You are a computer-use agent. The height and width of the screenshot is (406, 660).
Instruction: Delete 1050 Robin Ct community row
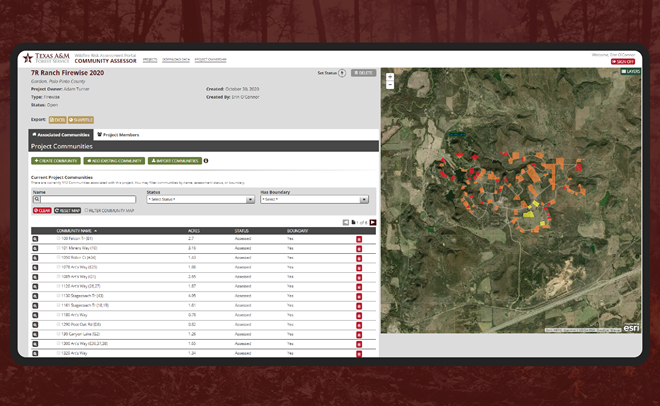pos(359,258)
